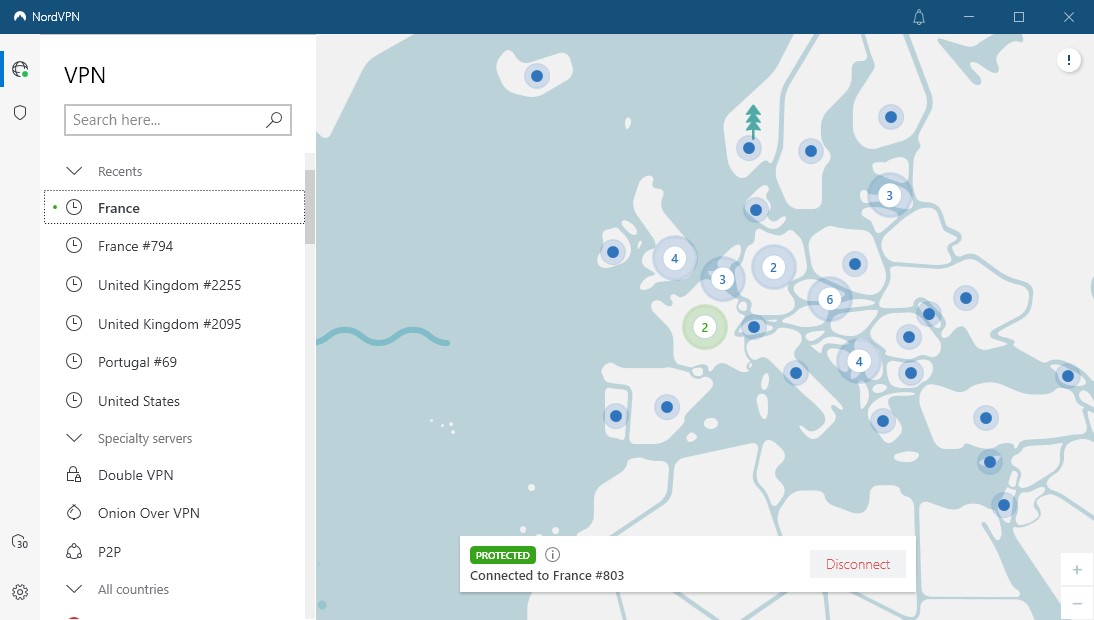1094x620 pixels.
Task: Open the Threat Protection shield icon
Action: coord(20,112)
